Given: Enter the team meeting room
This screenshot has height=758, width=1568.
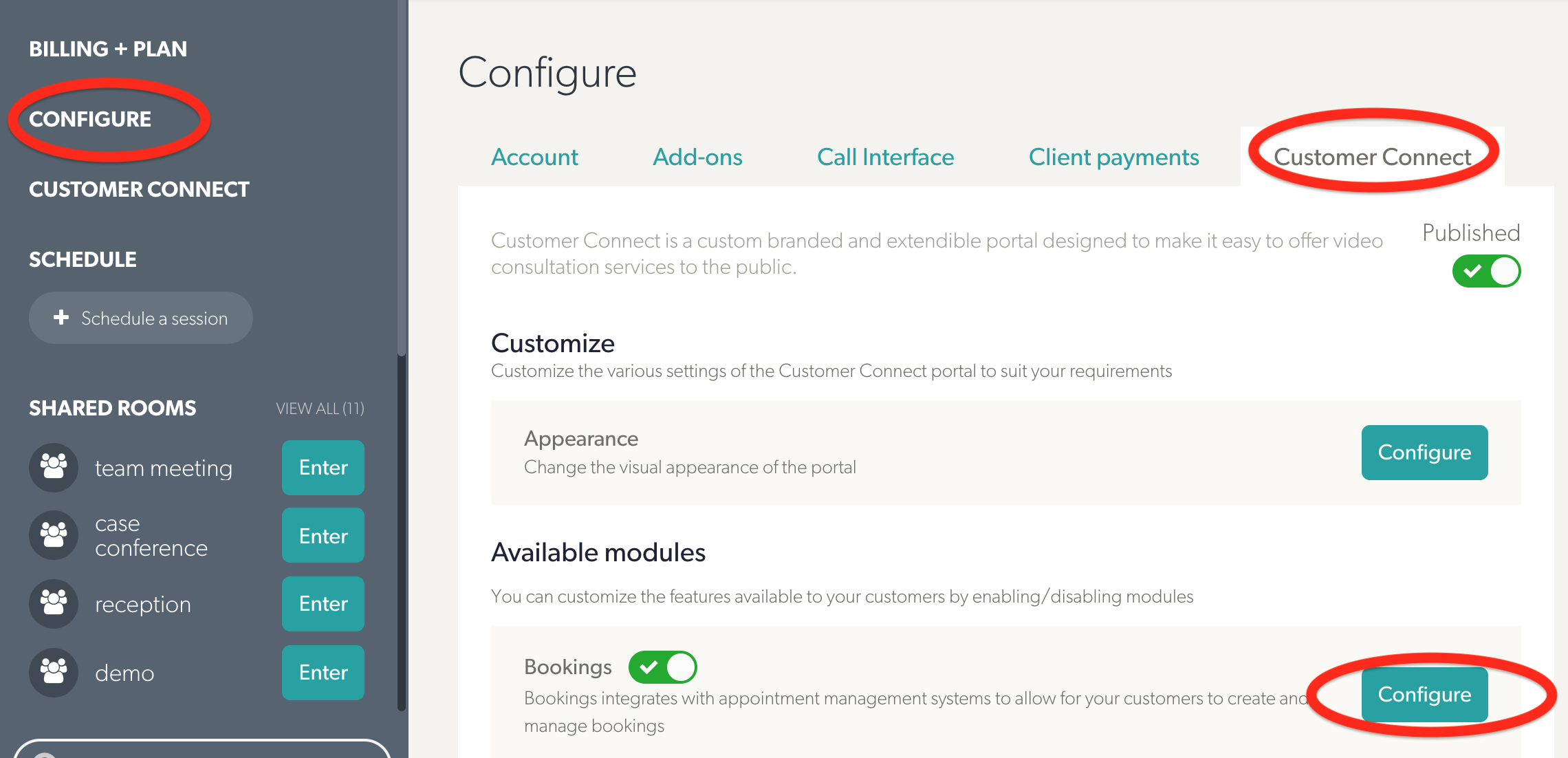Looking at the screenshot, I should tap(323, 468).
